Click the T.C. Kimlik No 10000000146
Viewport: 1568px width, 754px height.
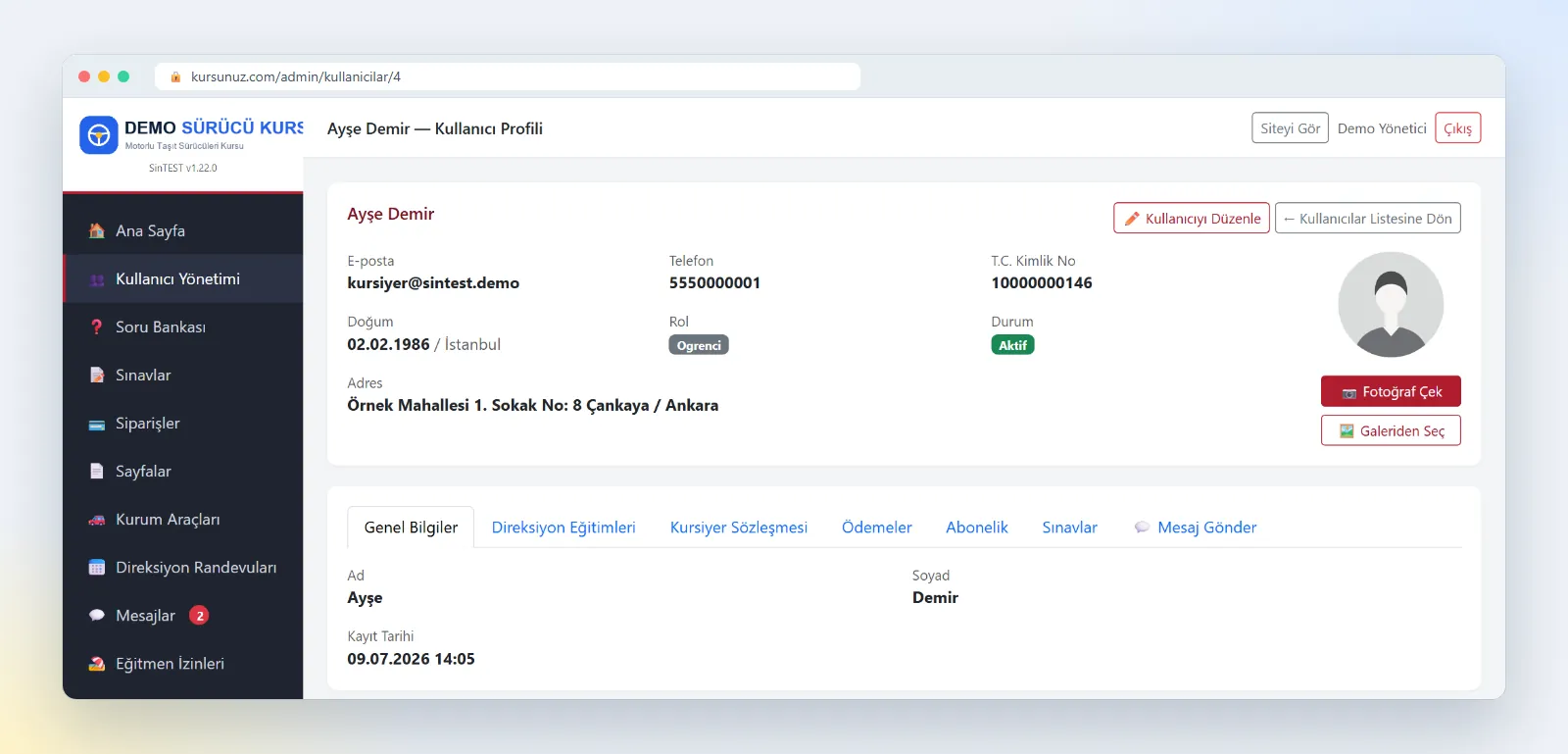[1042, 283]
